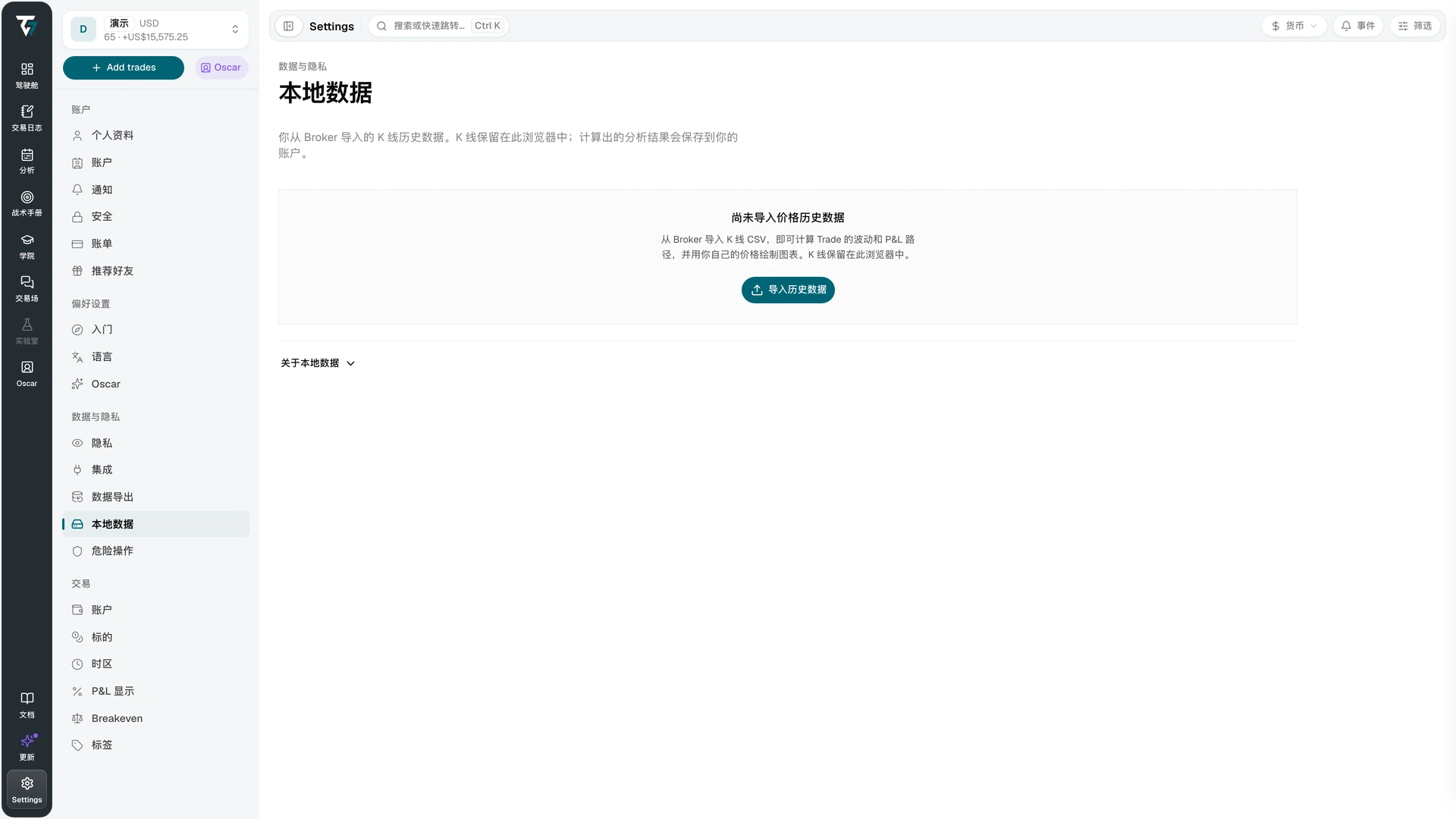Click the Add trades button
This screenshot has height=819, width=1456.
pyautogui.click(x=124, y=67)
